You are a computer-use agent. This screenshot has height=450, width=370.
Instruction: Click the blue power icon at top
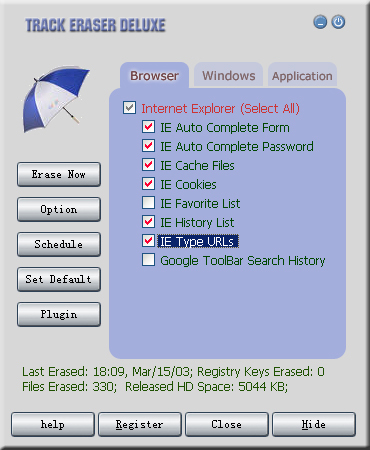point(338,22)
